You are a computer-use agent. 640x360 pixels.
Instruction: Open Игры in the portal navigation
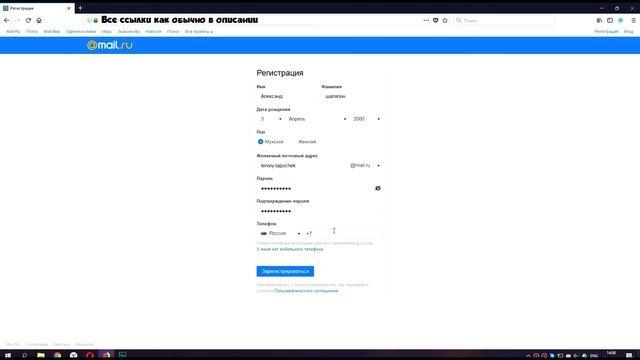pyautogui.click(x=107, y=31)
